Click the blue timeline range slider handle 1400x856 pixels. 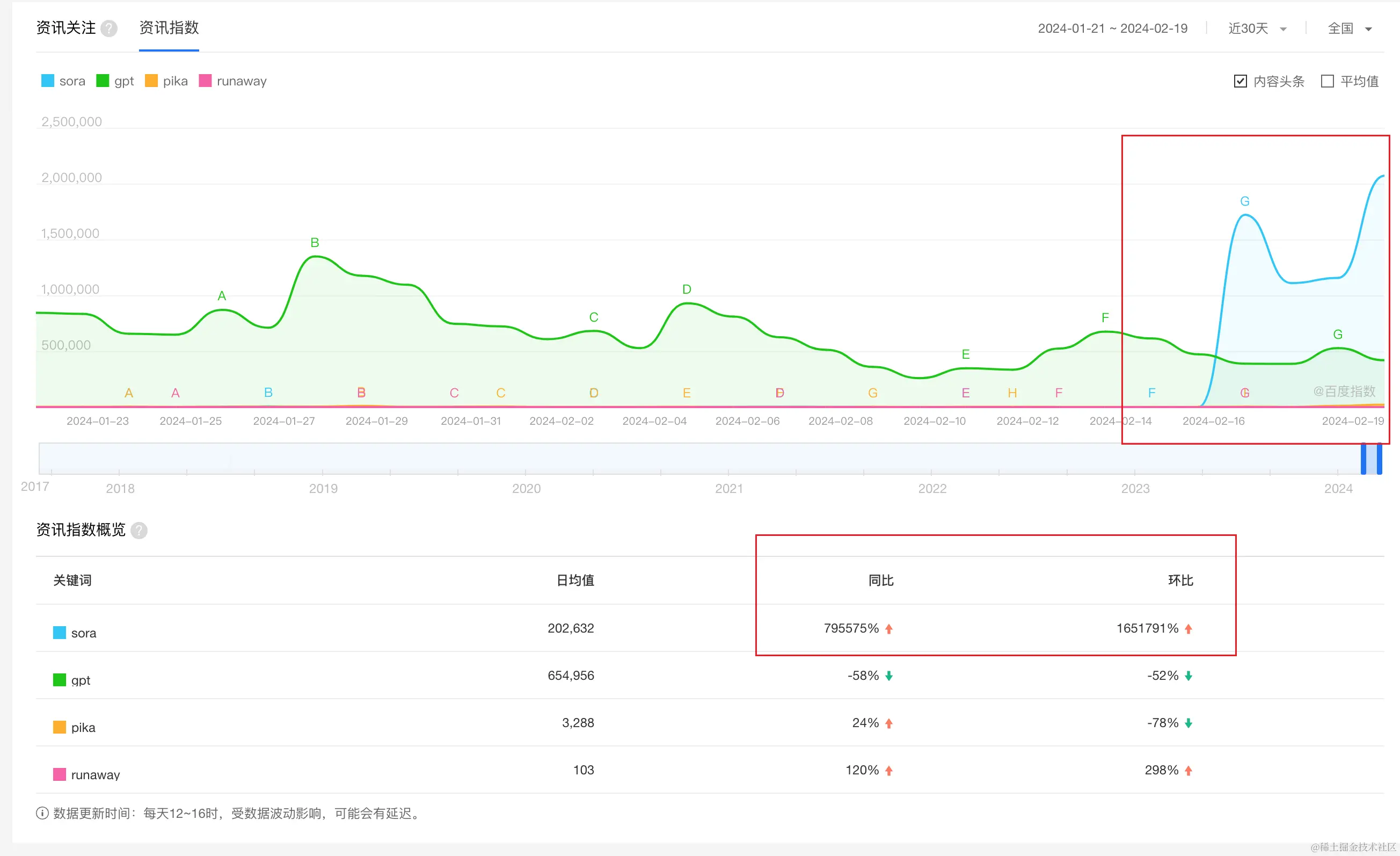(x=1363, y=459)
